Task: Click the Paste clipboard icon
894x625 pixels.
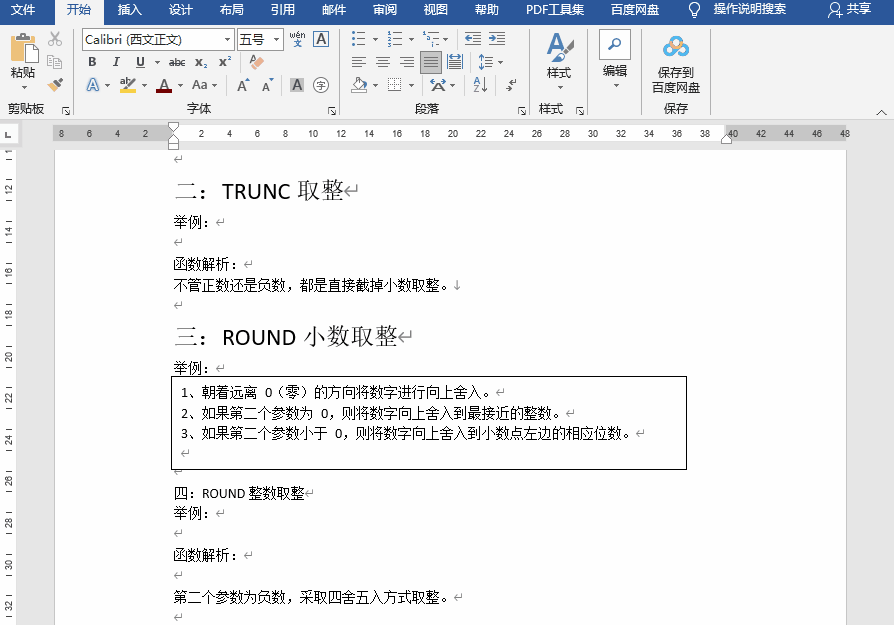Action: coord(24,48)
